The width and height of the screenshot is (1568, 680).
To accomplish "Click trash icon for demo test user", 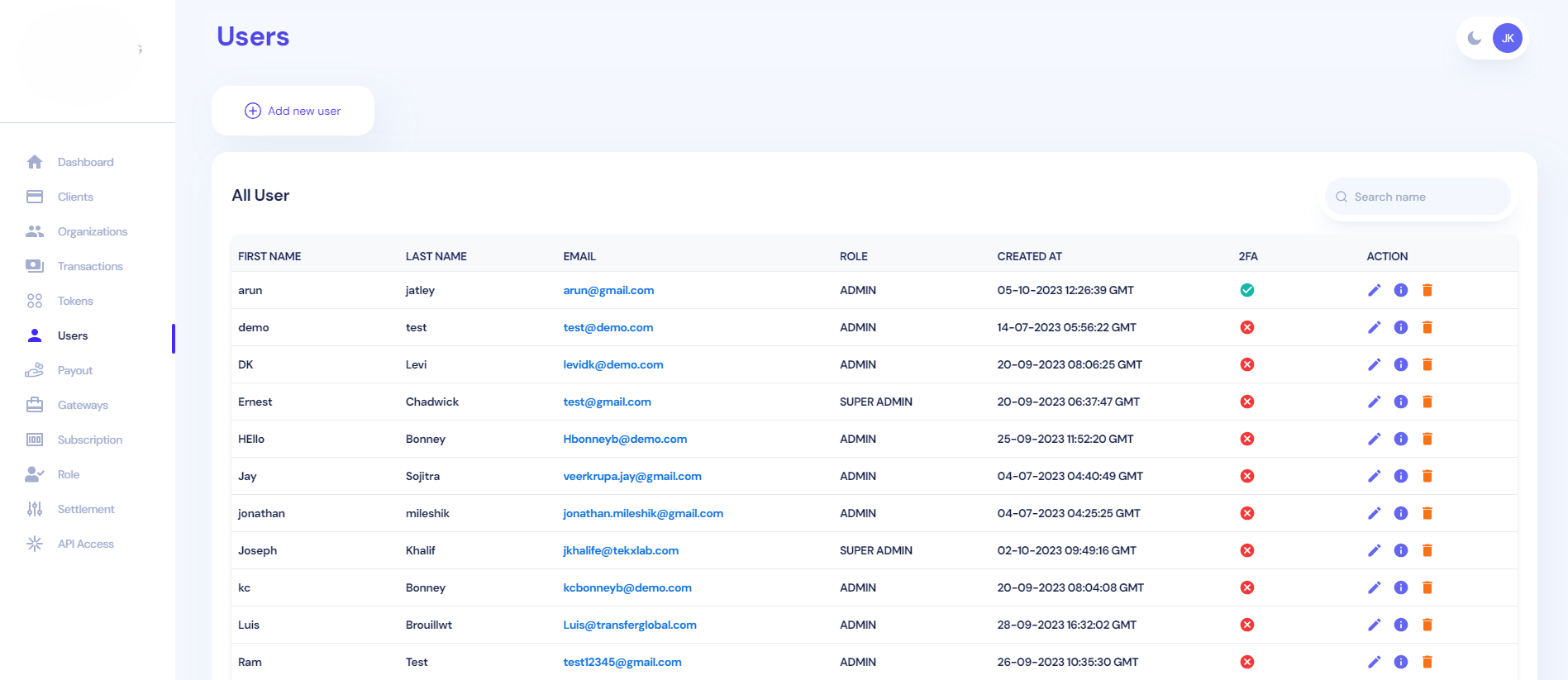I will click(1427, 327).
